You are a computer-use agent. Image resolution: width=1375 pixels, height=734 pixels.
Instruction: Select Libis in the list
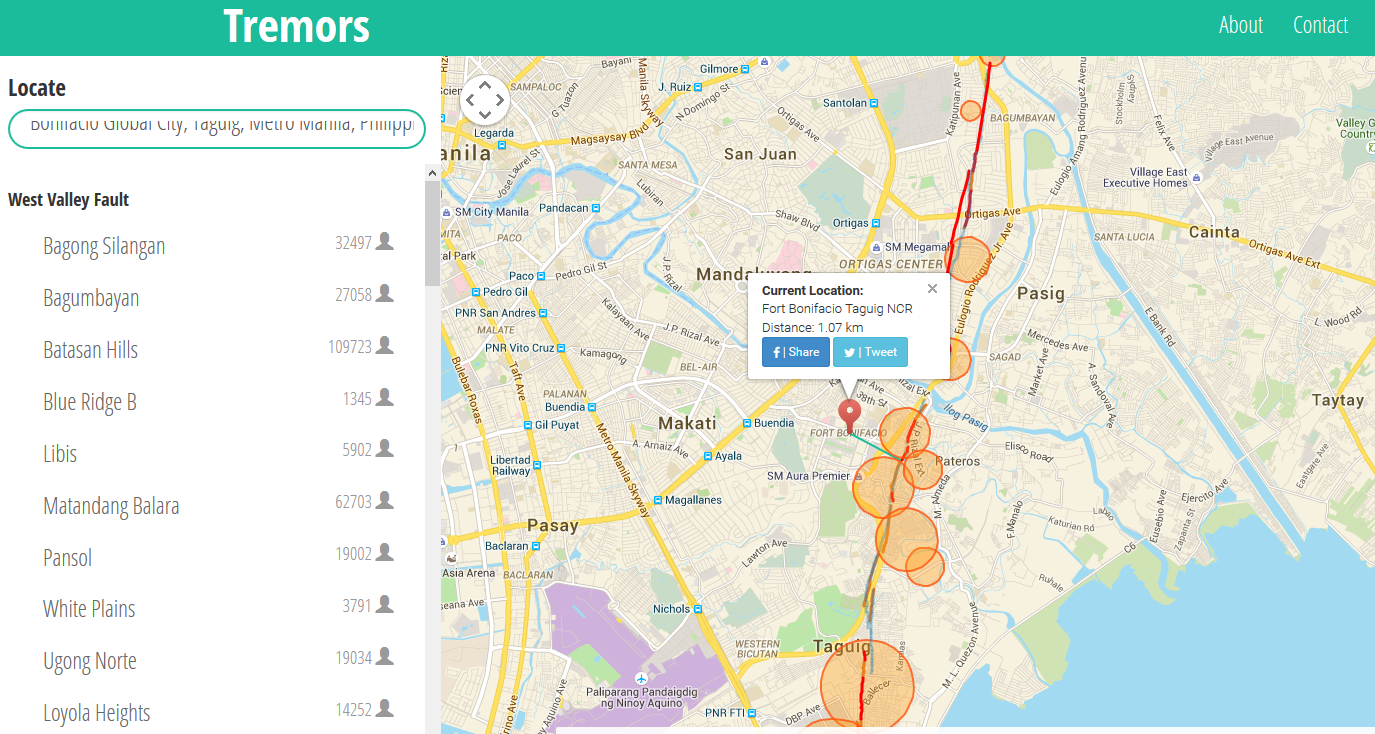pyautogui.click(x=60, y=454)
